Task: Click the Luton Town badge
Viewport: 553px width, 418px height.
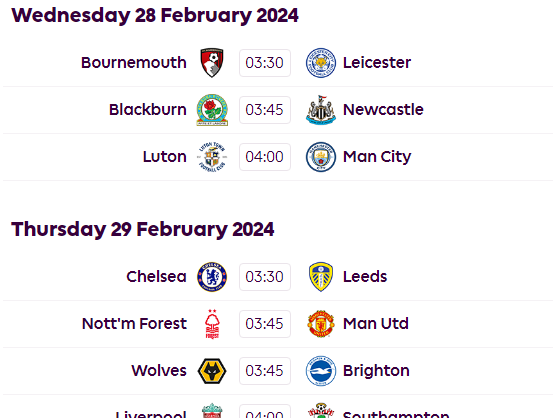Action: [x=212, y=157]
